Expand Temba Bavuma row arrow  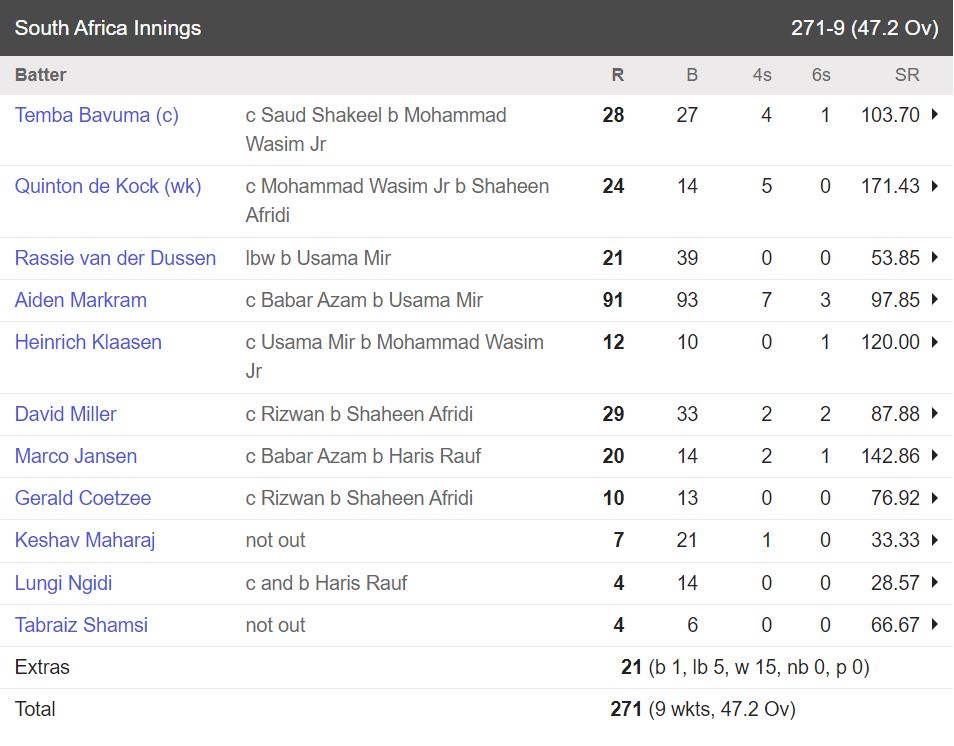(935, 115)
